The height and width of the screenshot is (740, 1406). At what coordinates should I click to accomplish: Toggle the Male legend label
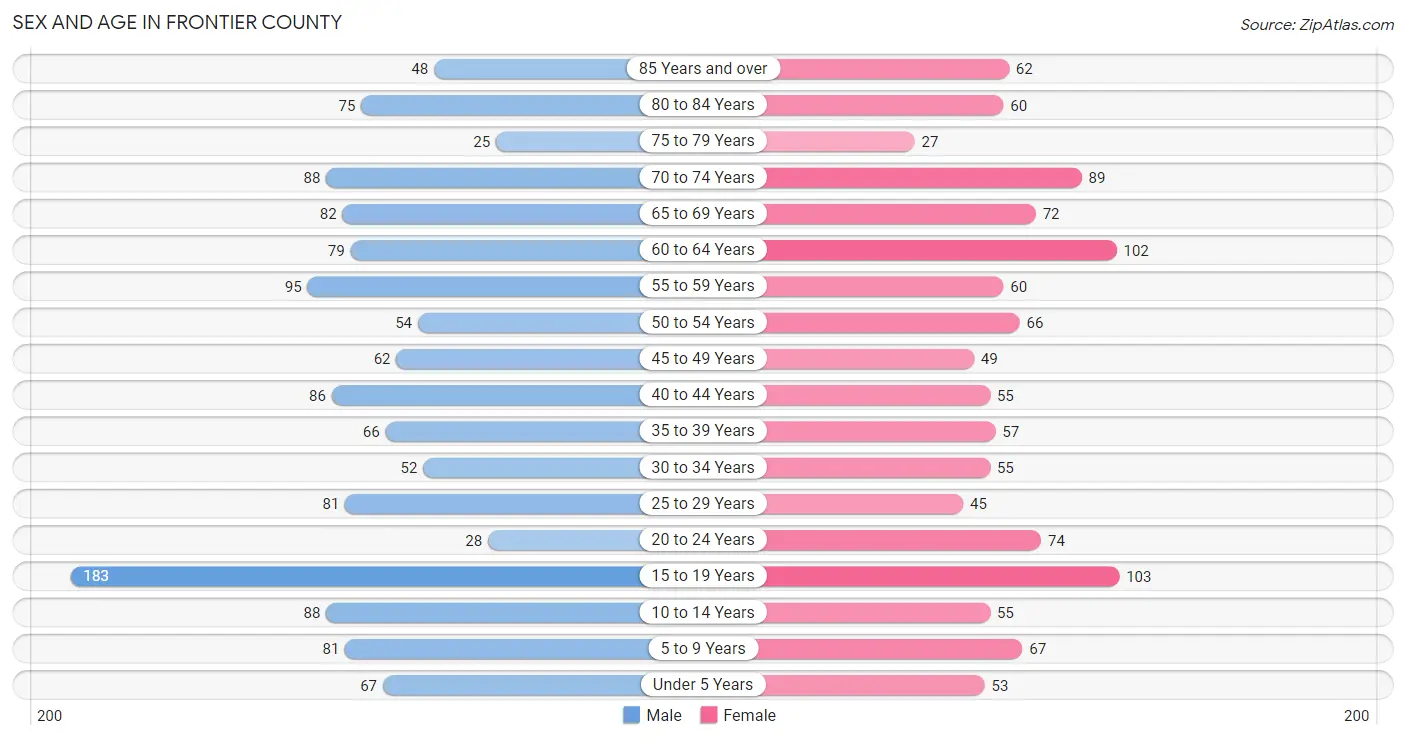coord(664,715)
